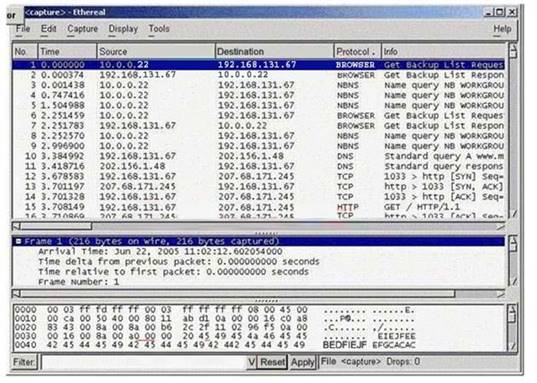Click the details pane horizontal scrollbar thumb
Screen dimensions: 537x383
pyautogui.click(x=238, y=294)
